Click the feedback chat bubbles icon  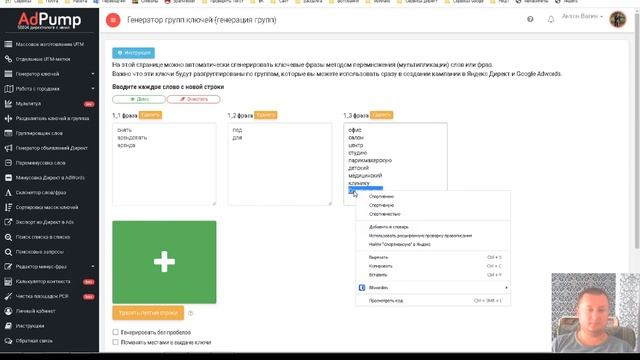click(8, 341)
